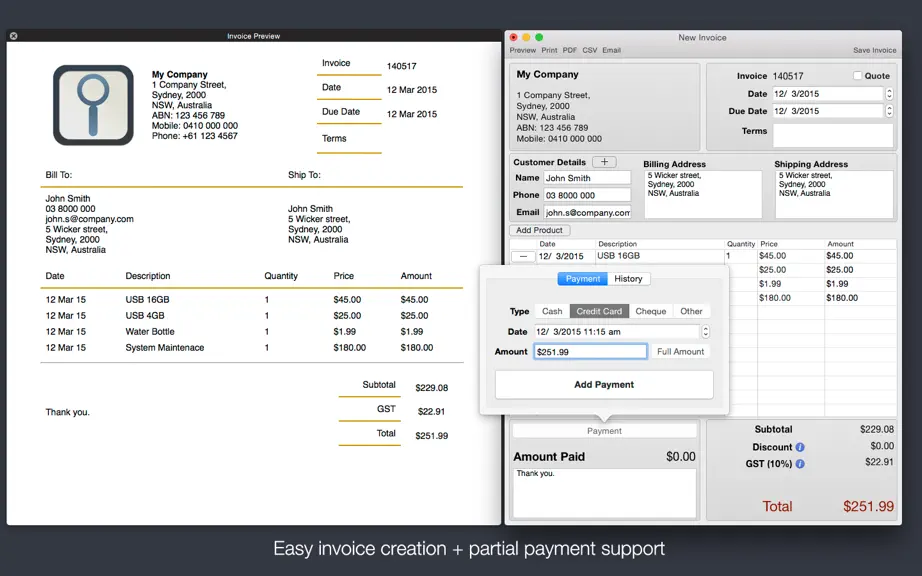This screenshot has width=922, height=576.
Task: Adjust the Due Date stepper
Action: (889, 110)
